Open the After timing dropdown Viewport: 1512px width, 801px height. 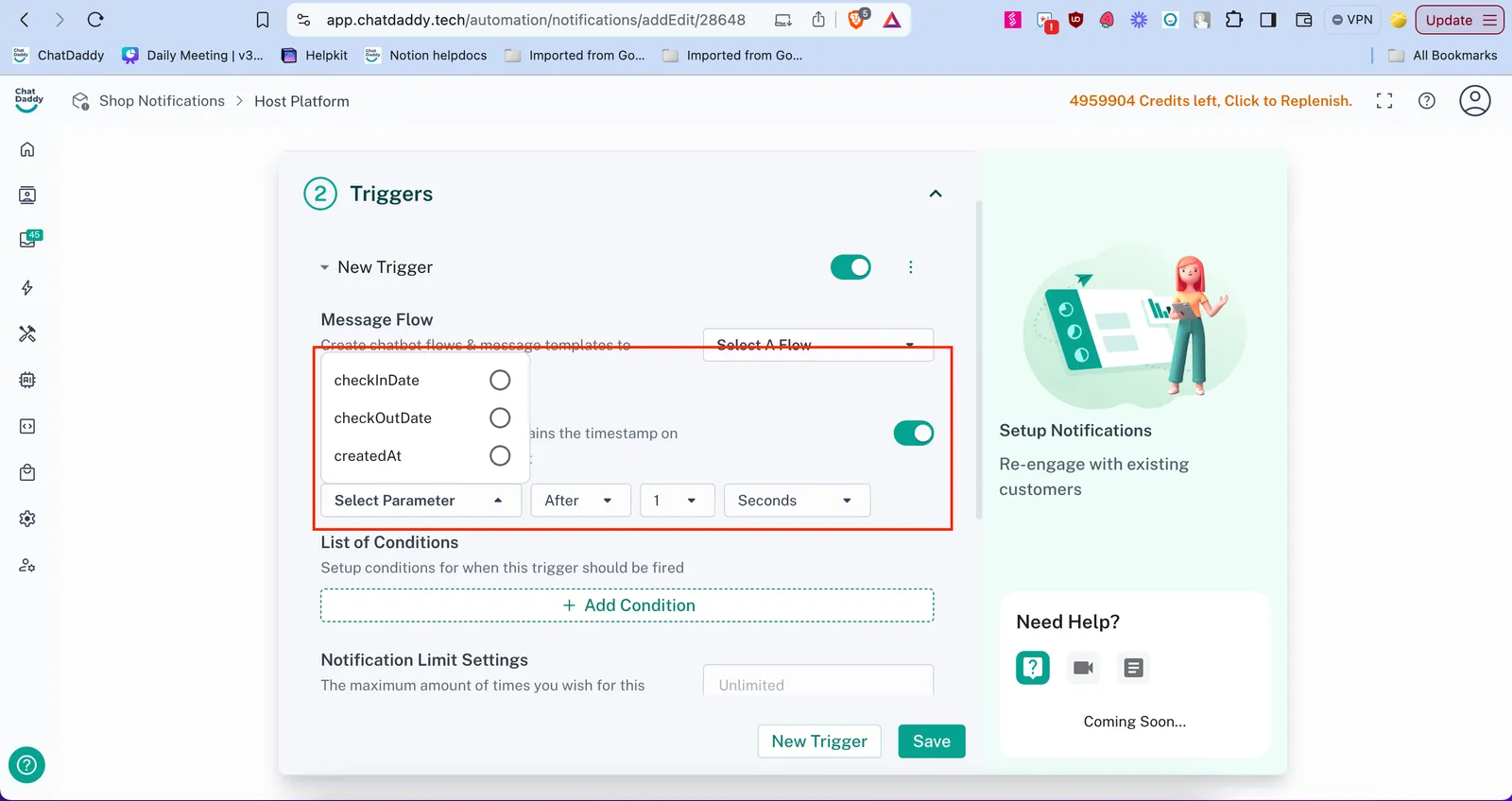pos(579,501)
